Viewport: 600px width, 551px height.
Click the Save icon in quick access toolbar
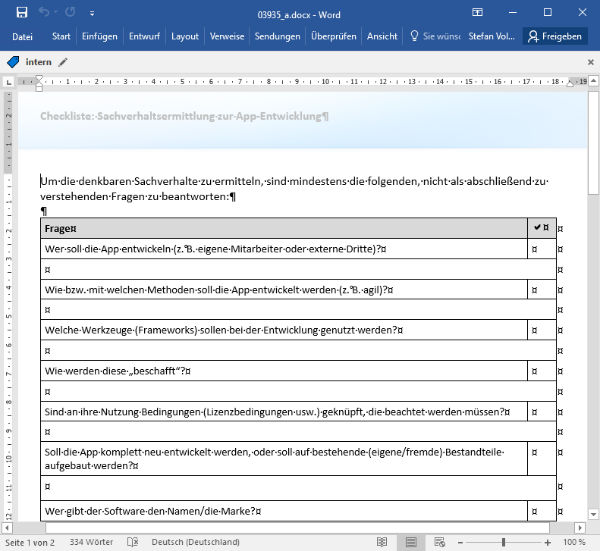tap(21, 12)
